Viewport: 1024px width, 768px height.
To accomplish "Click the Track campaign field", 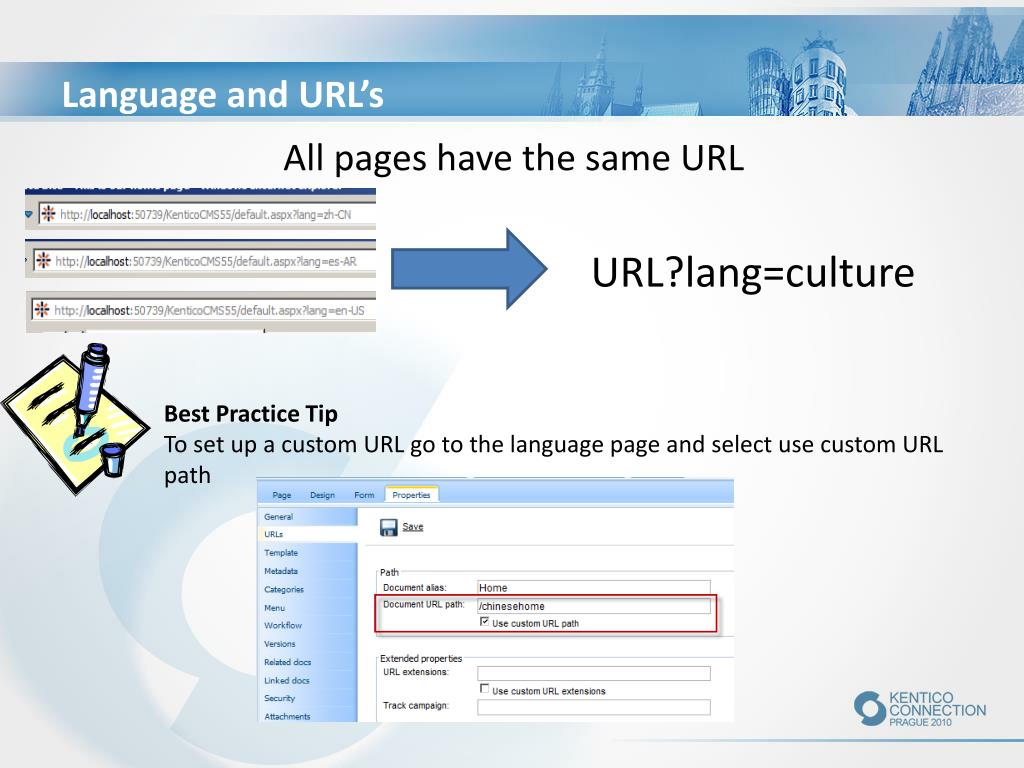I will coord(594,707).
